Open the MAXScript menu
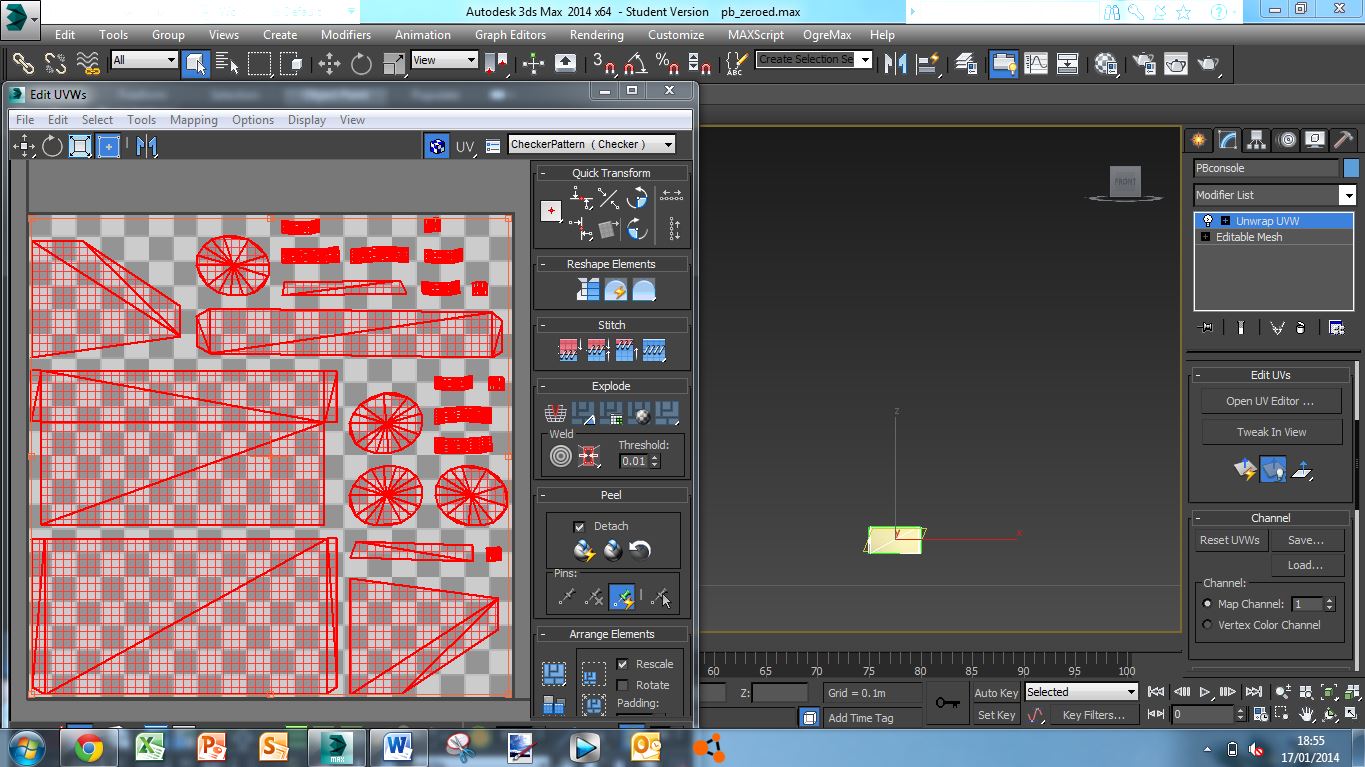 coord(756,34)
